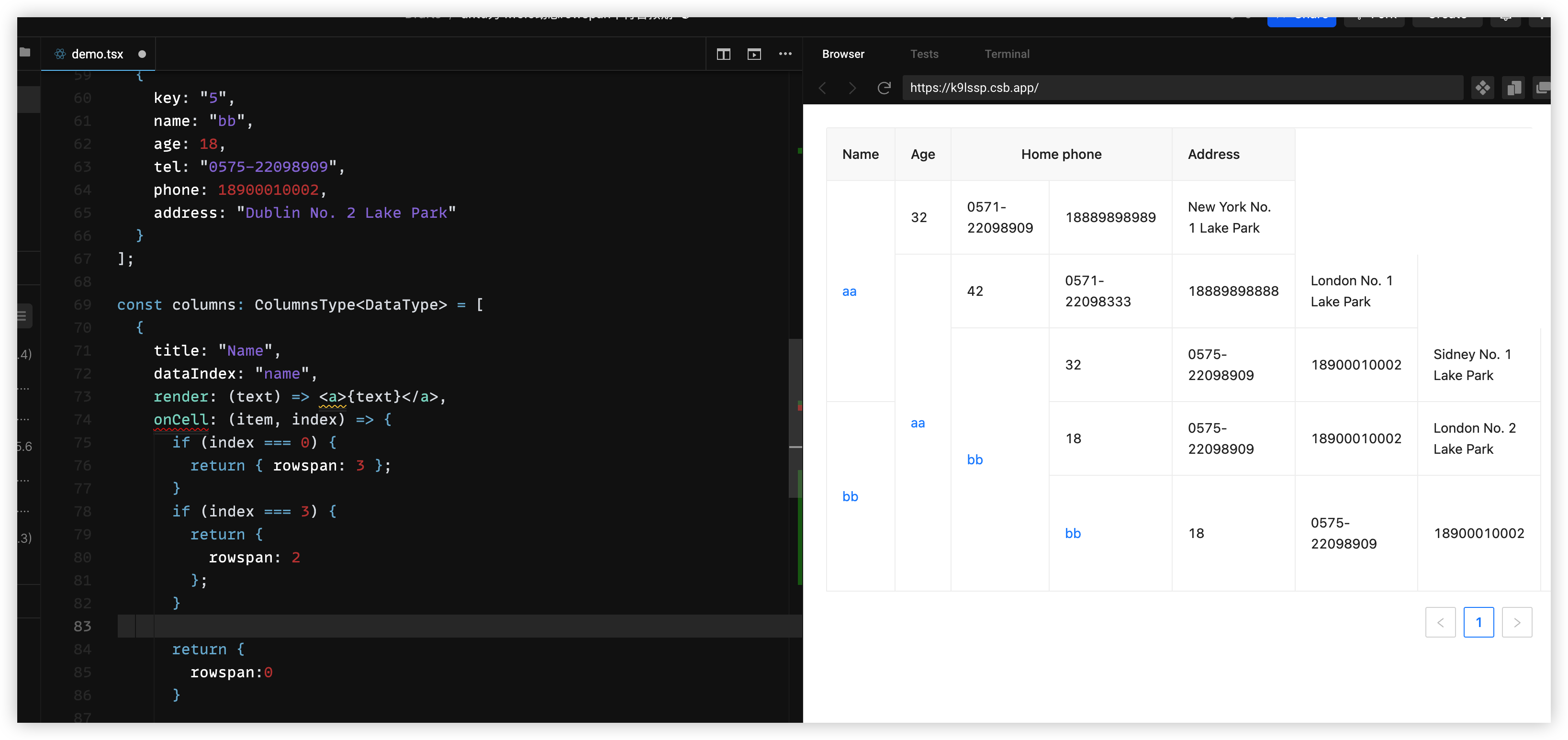Click the preview URL address field
This screenshot has height=740, width=1568.
pos(1181,88)
